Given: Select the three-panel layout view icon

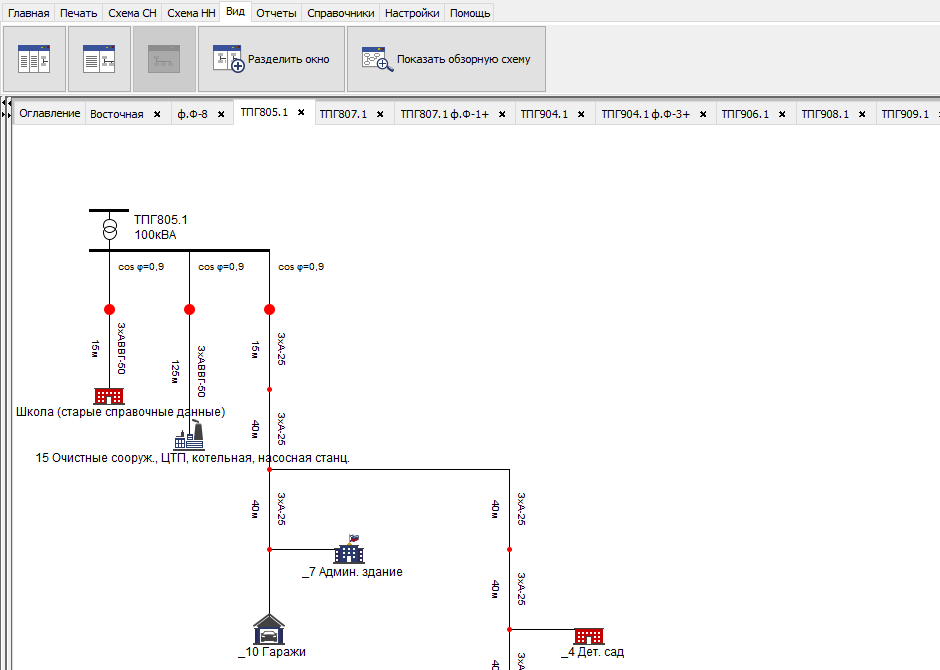Looking at the screenshot, I should pos(34,59).
